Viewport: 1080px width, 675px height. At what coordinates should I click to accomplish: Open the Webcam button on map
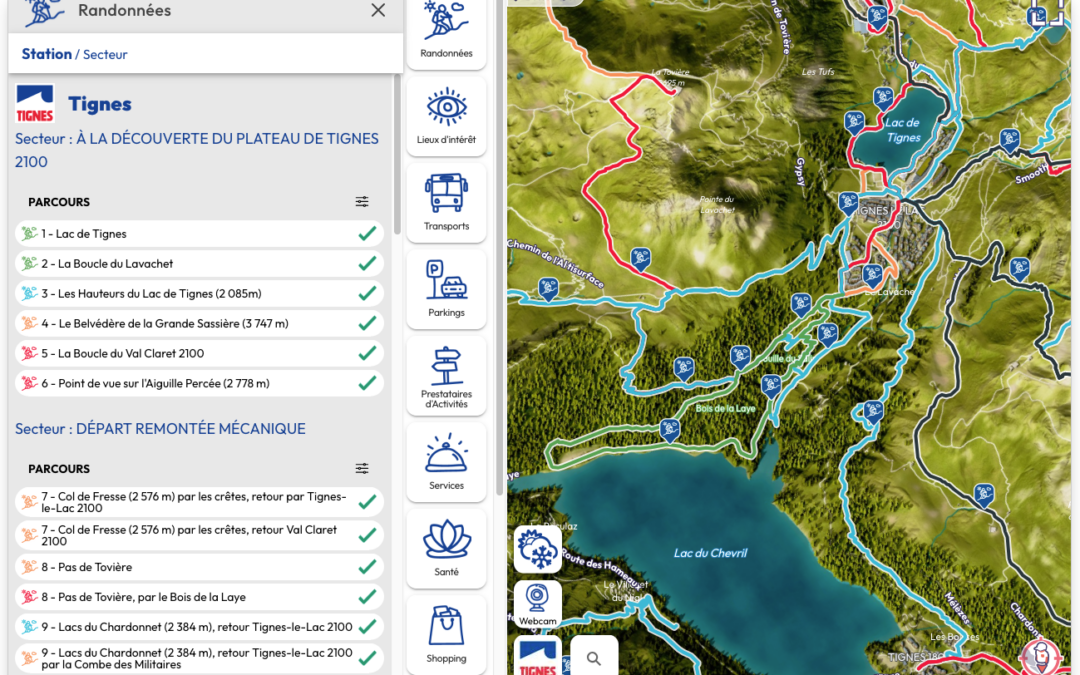(537, 603)
